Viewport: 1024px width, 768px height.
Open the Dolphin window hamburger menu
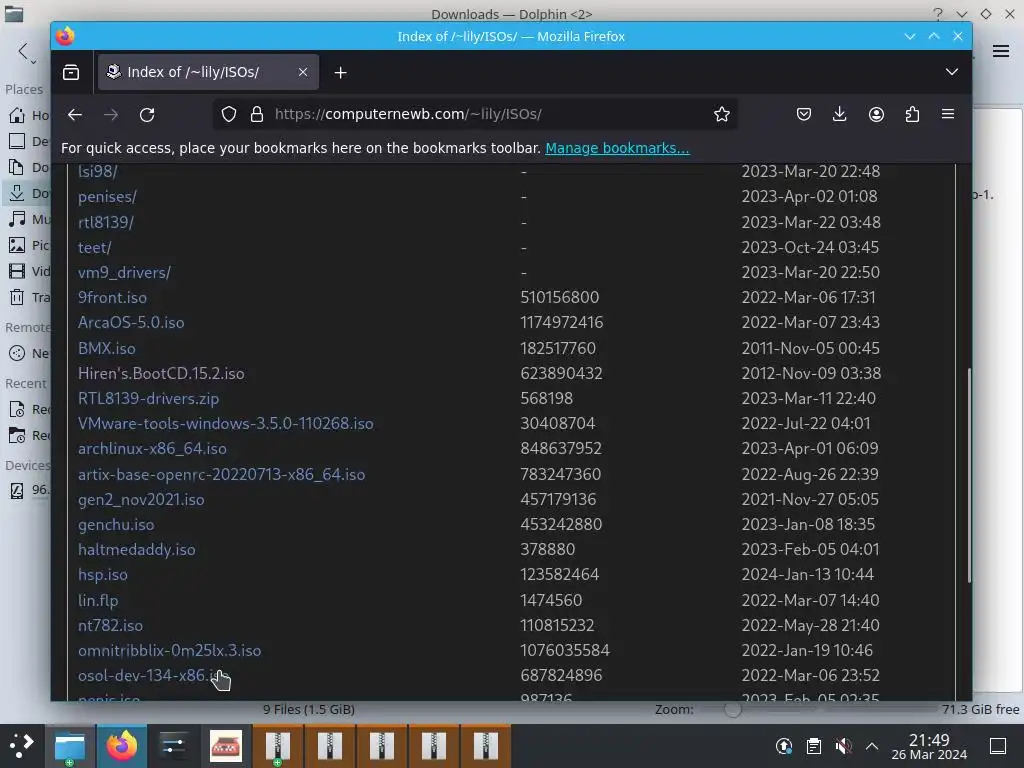[x=1000, y=51]
